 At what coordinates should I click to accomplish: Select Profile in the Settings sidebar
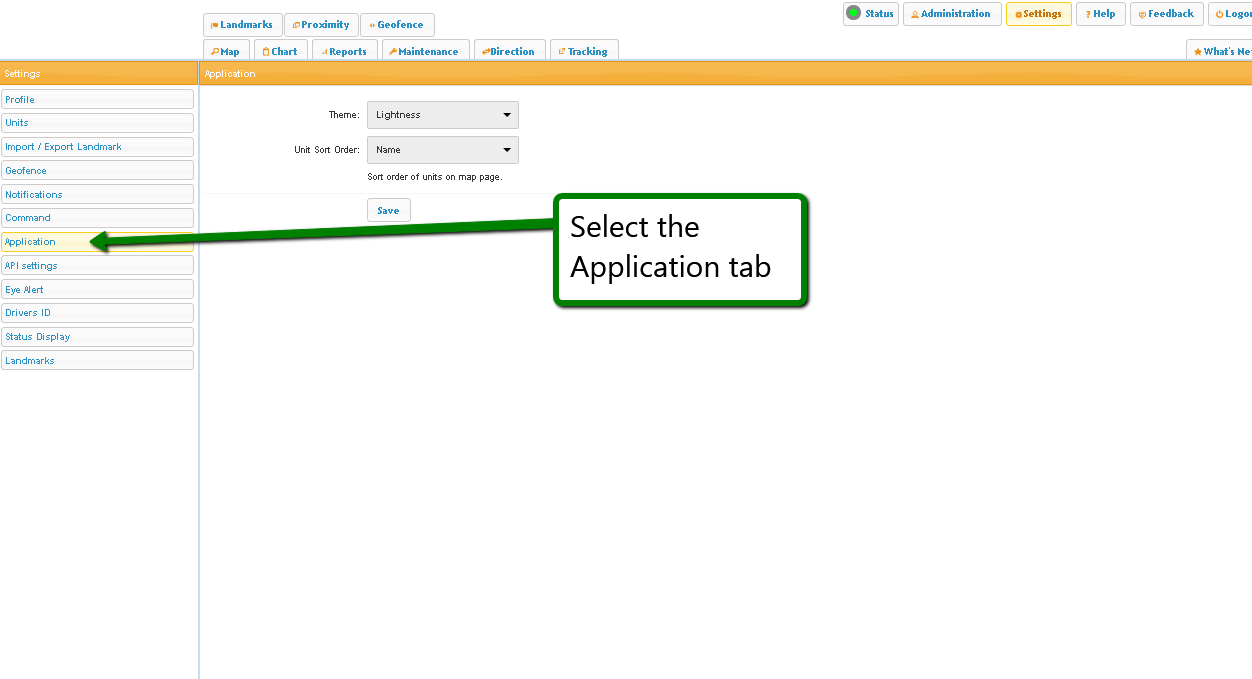97,99
